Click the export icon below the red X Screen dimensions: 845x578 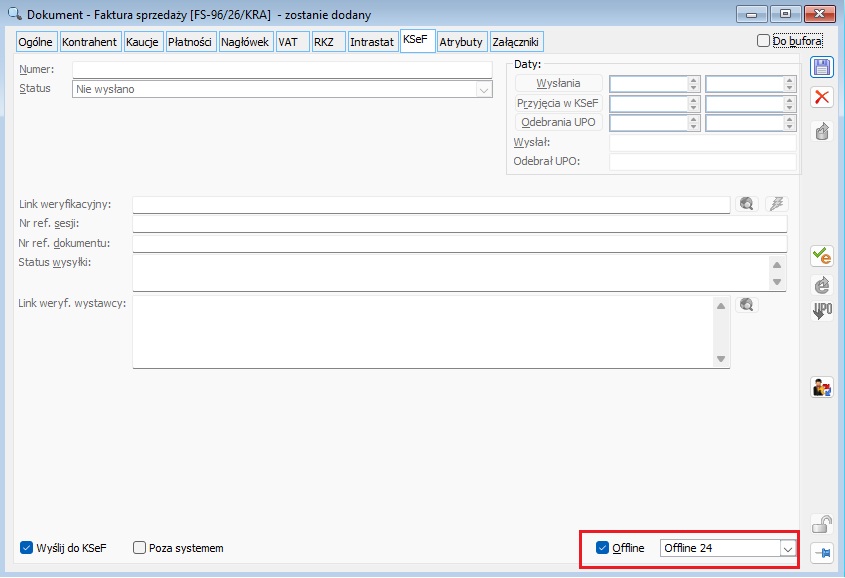pos(822,131)
